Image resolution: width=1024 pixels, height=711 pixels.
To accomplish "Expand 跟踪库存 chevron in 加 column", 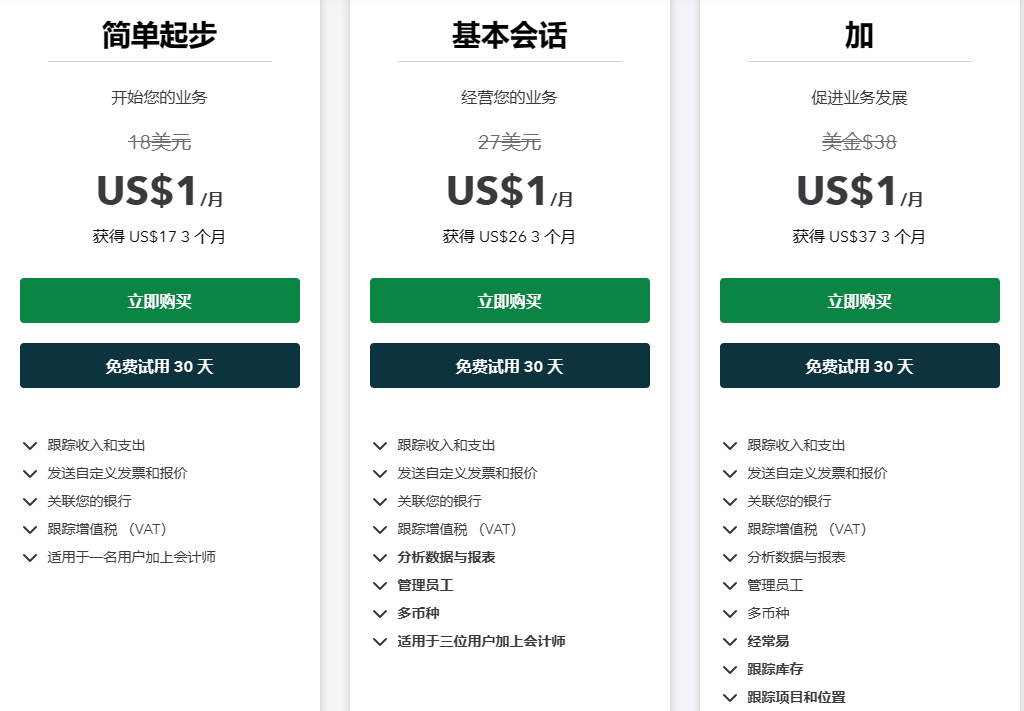I will click(730, 670).
